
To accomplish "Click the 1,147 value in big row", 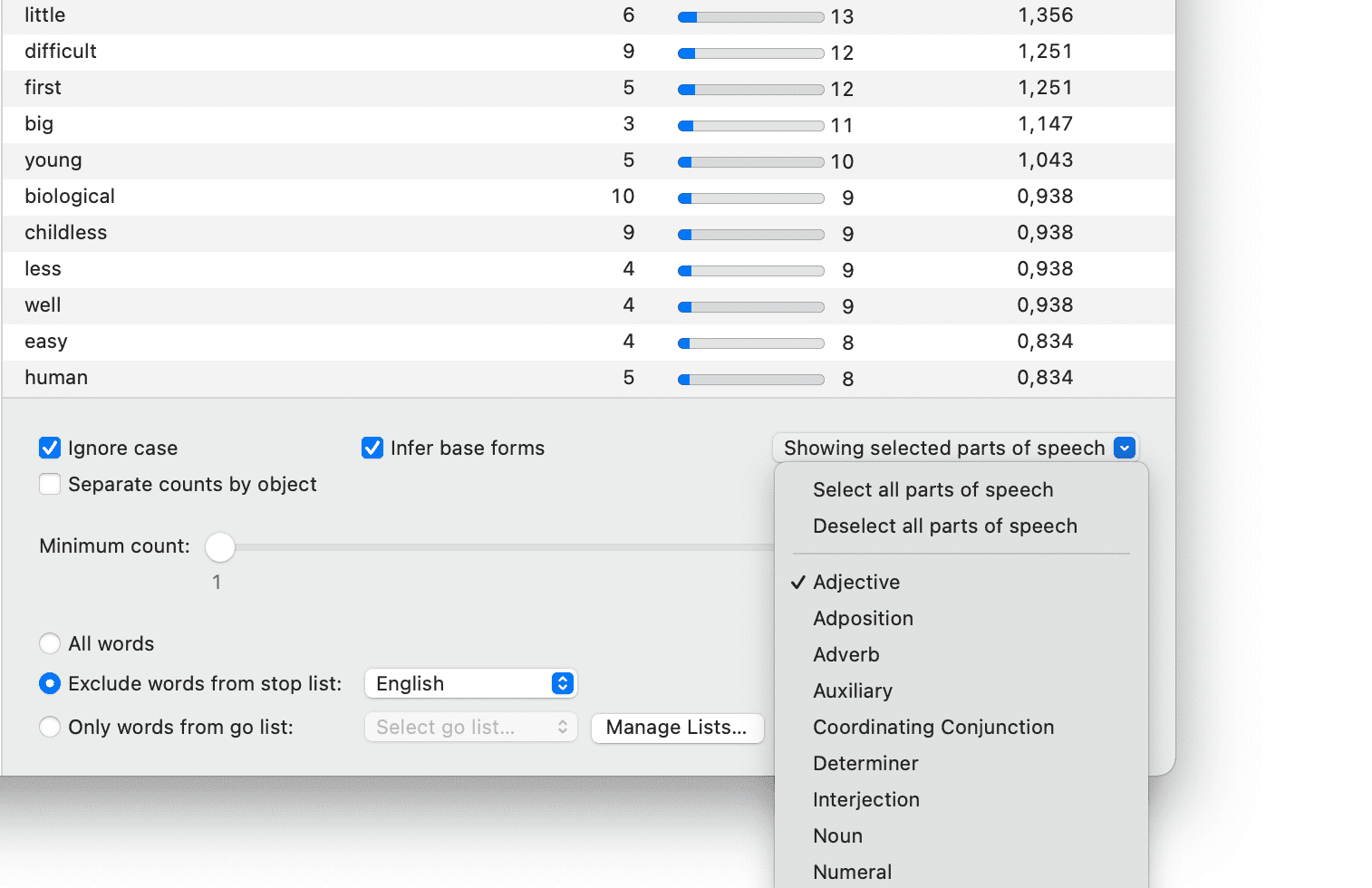I will coord(1045,124).
